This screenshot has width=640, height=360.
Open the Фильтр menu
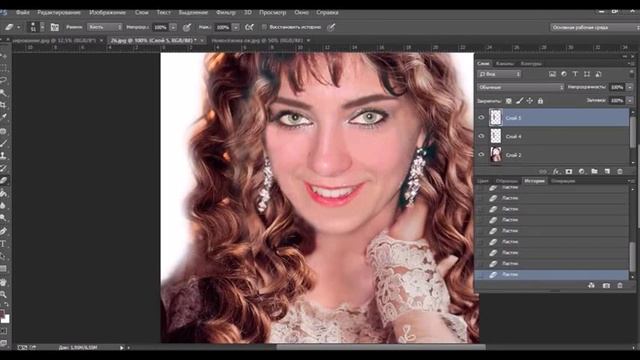[226, 13]
